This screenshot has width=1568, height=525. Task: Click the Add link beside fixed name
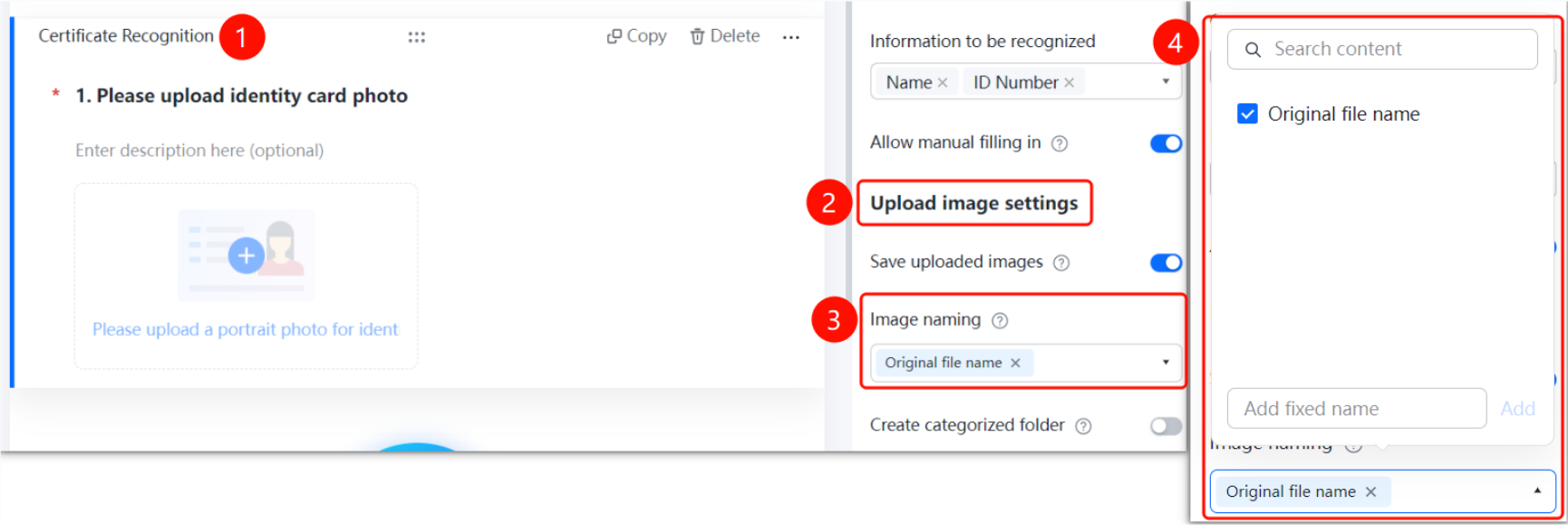coord(1517,409)
